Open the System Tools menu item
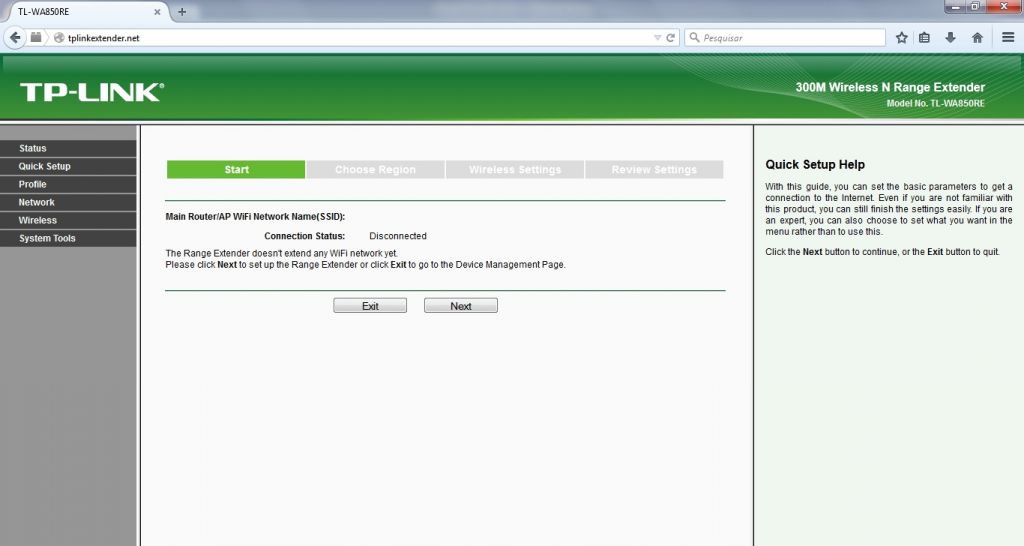The image size is (1024, 546). pos(68,238)
